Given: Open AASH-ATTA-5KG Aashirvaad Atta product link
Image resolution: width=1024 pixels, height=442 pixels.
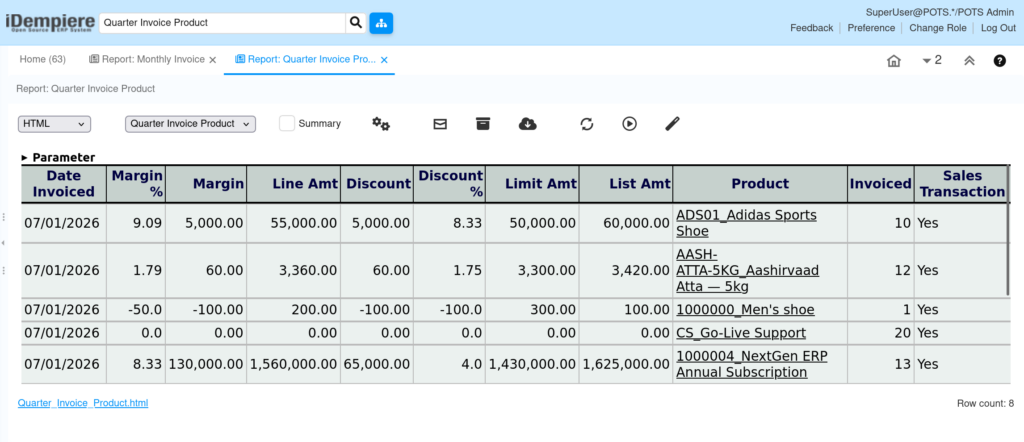Looking at the screenshot, I should pyautogui.click(x=748, y=270).
